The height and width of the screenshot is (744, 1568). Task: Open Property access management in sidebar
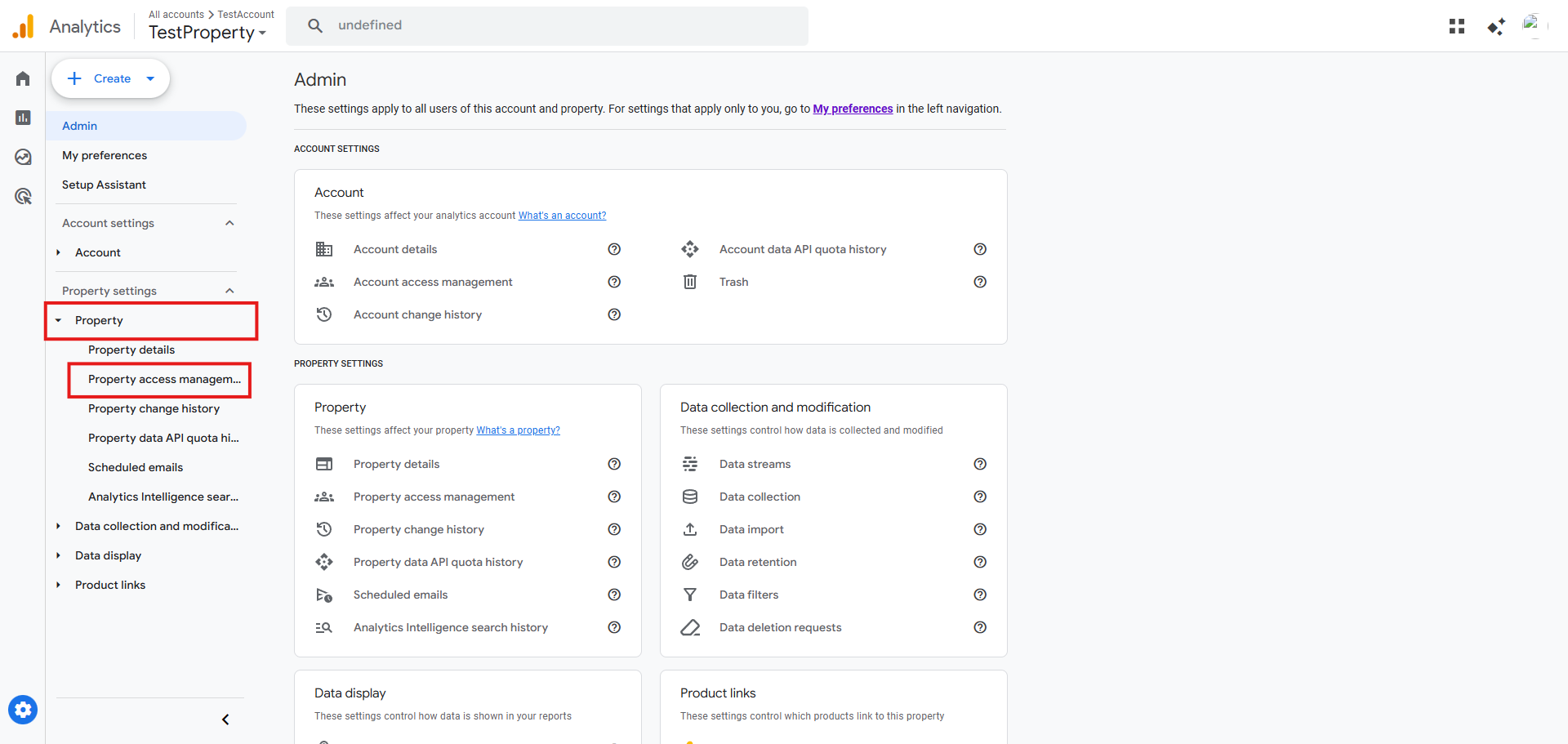[x=164, y=379]
